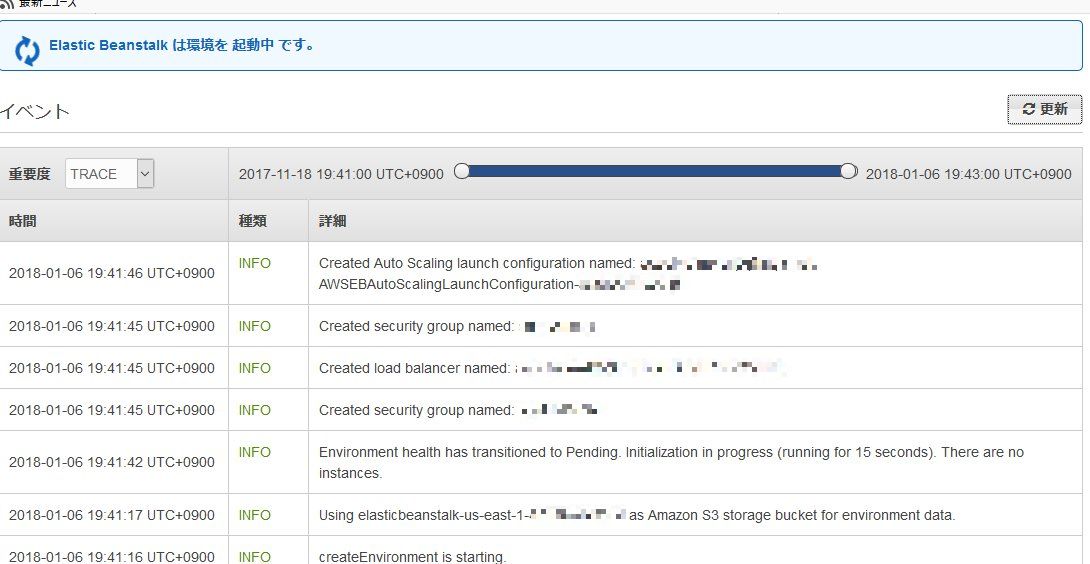Click the middle of the blue time range bar
The width and height of the screenshot is (1090, 564).
tap(655, 172)
